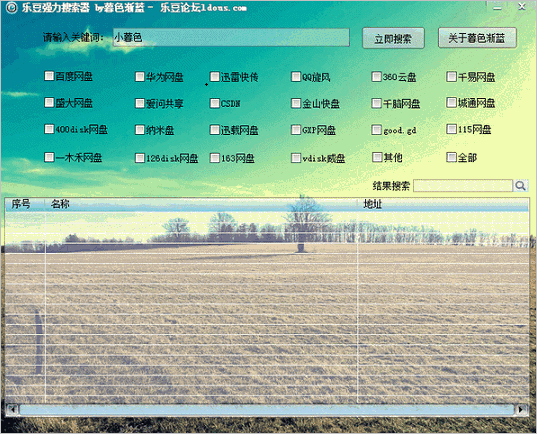The width and height of the screenshot is (537, 434).
Task: Tick the 华为网盘 checkbox
Action: (x=140, y=76)
